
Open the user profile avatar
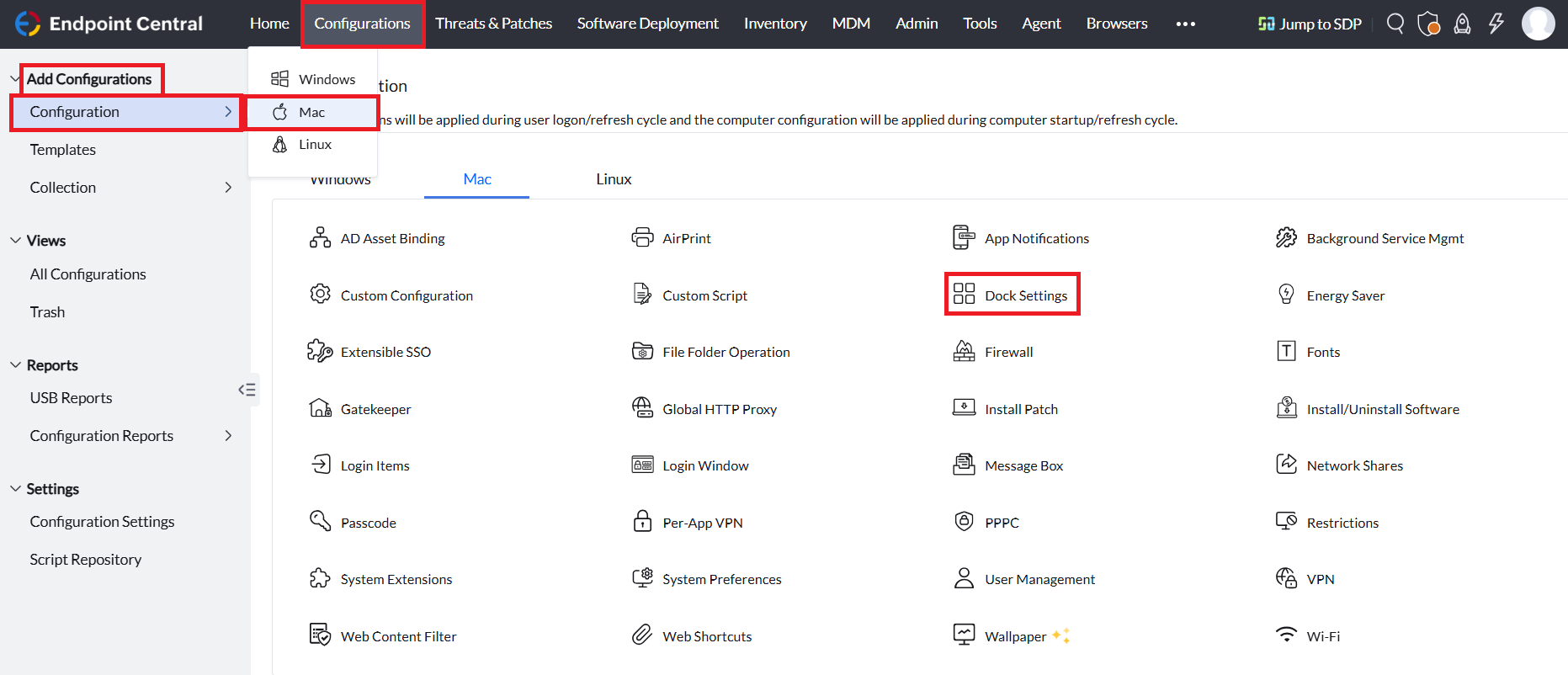tap(1538, 24)
